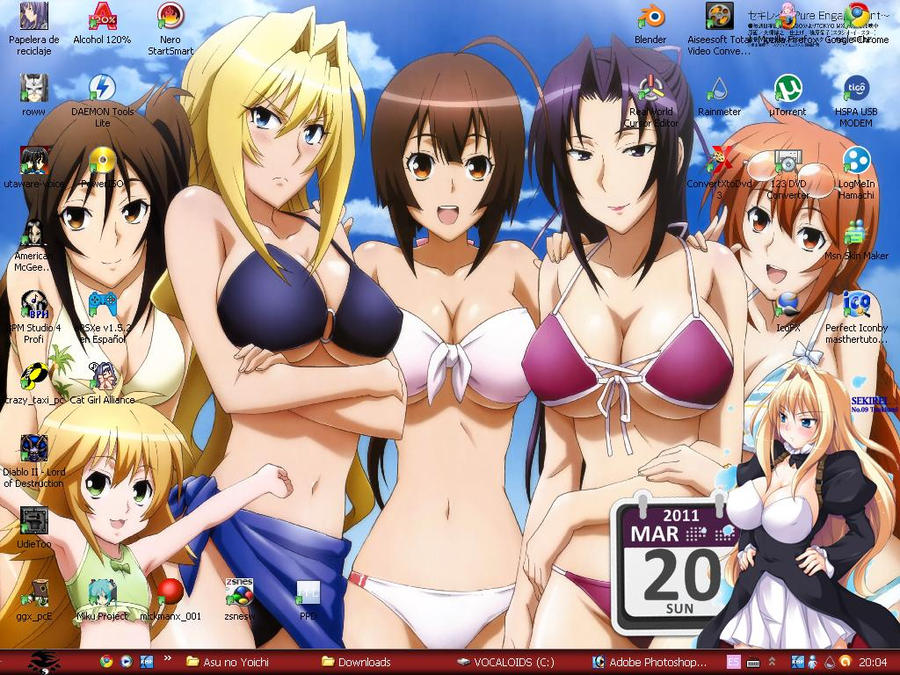Viewport: 900px width, 675px height.
Task: Launch the crazy_taxi_pc game shortcut
Action: pyautogui.click(x=34, y=385)
